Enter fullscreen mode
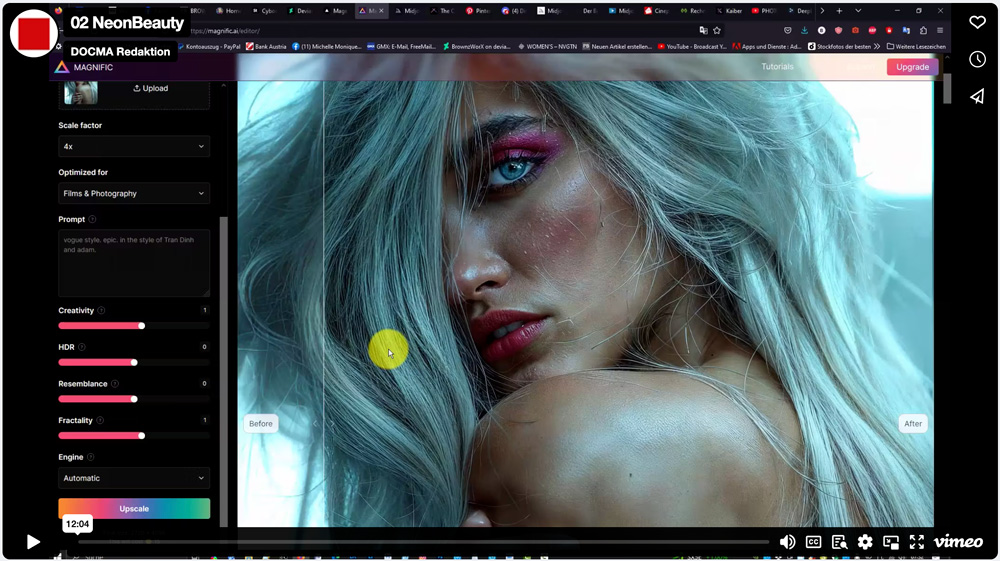This screenshot has height=561, width=1000. point(916,541)
